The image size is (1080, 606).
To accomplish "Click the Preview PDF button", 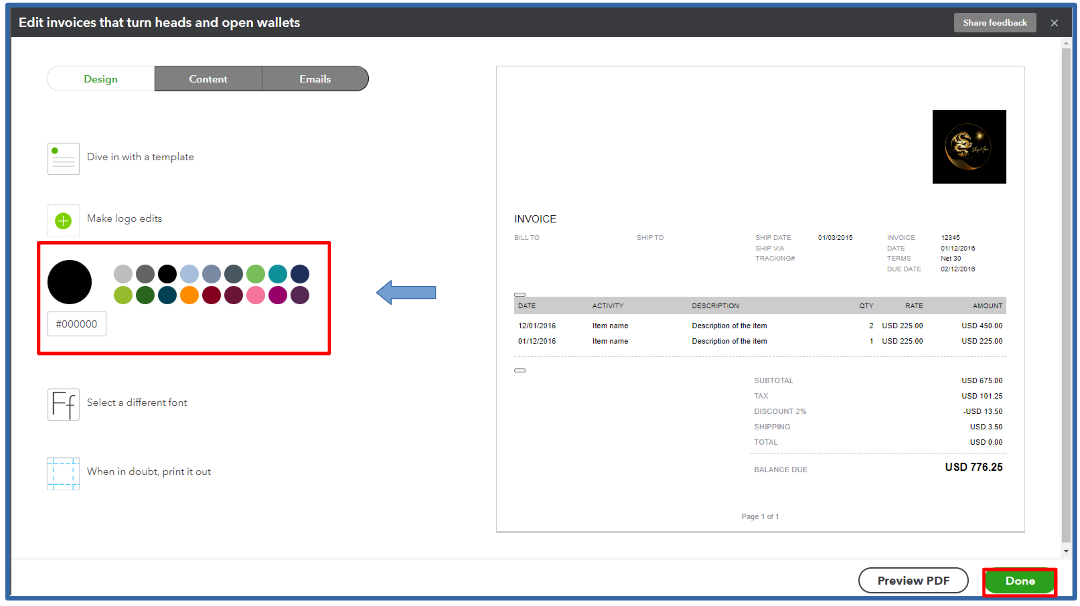I will pos(913,581).
